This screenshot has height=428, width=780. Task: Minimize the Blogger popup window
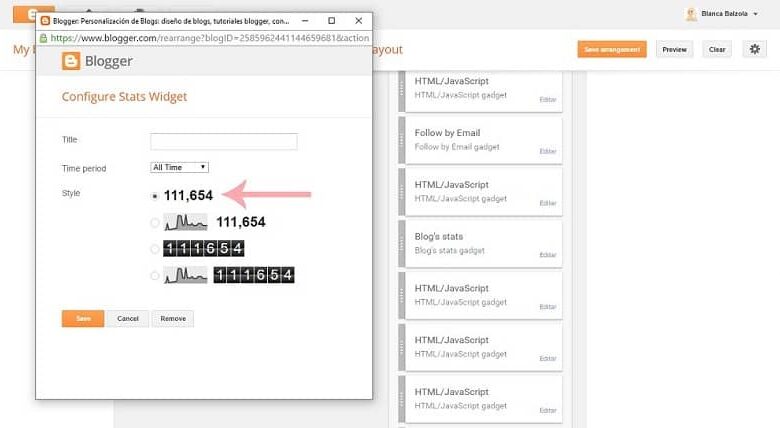[x=305, y=21]
